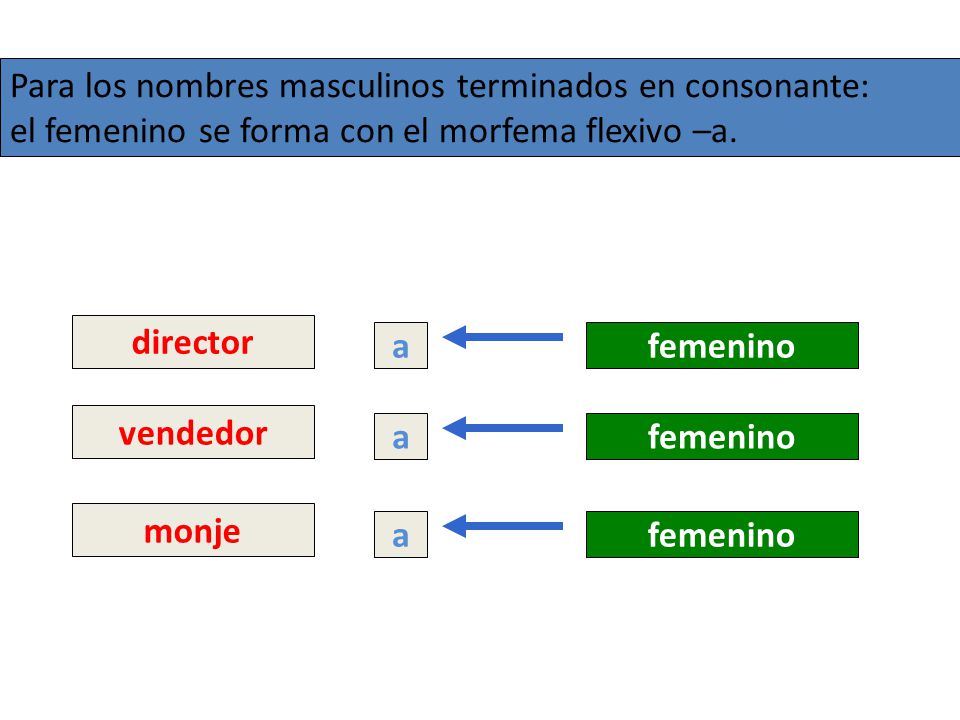Click the red 'director' word box
Screen dimensions: 960x720
193,342
